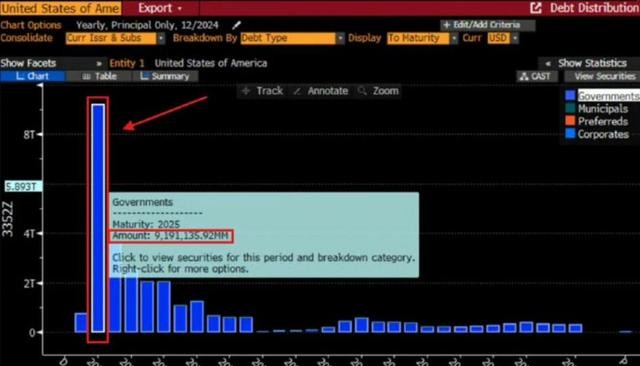Open the Export menu

pyautogui.click(x=160, y=8)
